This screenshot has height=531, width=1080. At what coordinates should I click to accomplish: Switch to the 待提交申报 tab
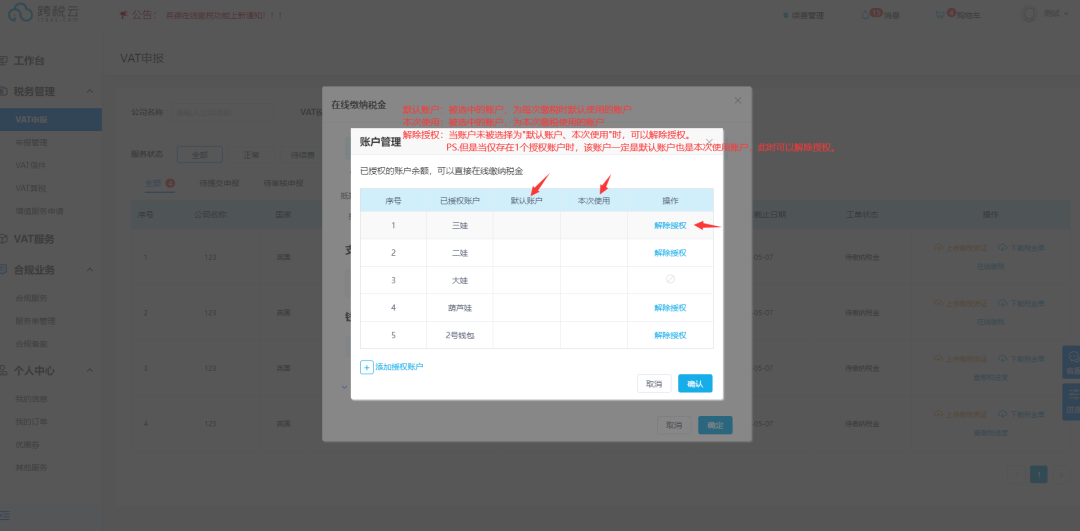point(219,183)
